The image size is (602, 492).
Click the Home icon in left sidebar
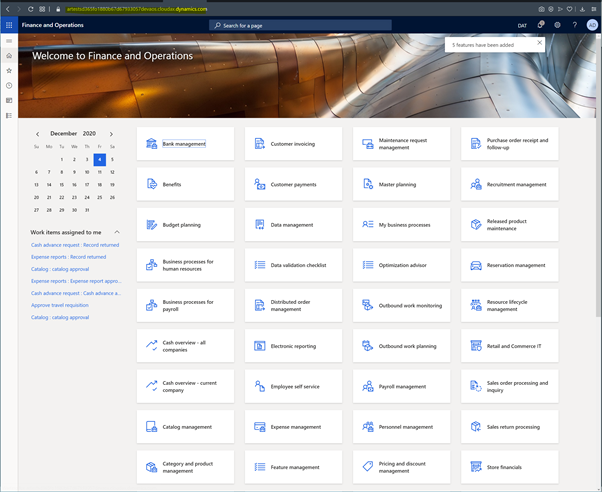(x=9, y=56)
